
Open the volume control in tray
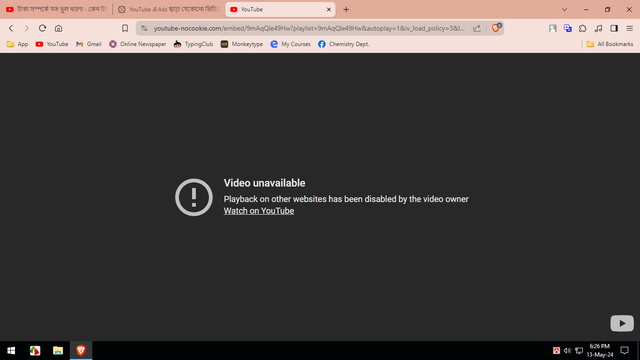tap(567, 351)
